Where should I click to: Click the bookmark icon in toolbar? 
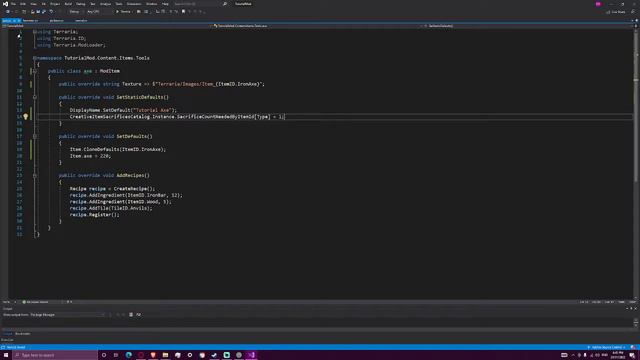coord(183,12)
